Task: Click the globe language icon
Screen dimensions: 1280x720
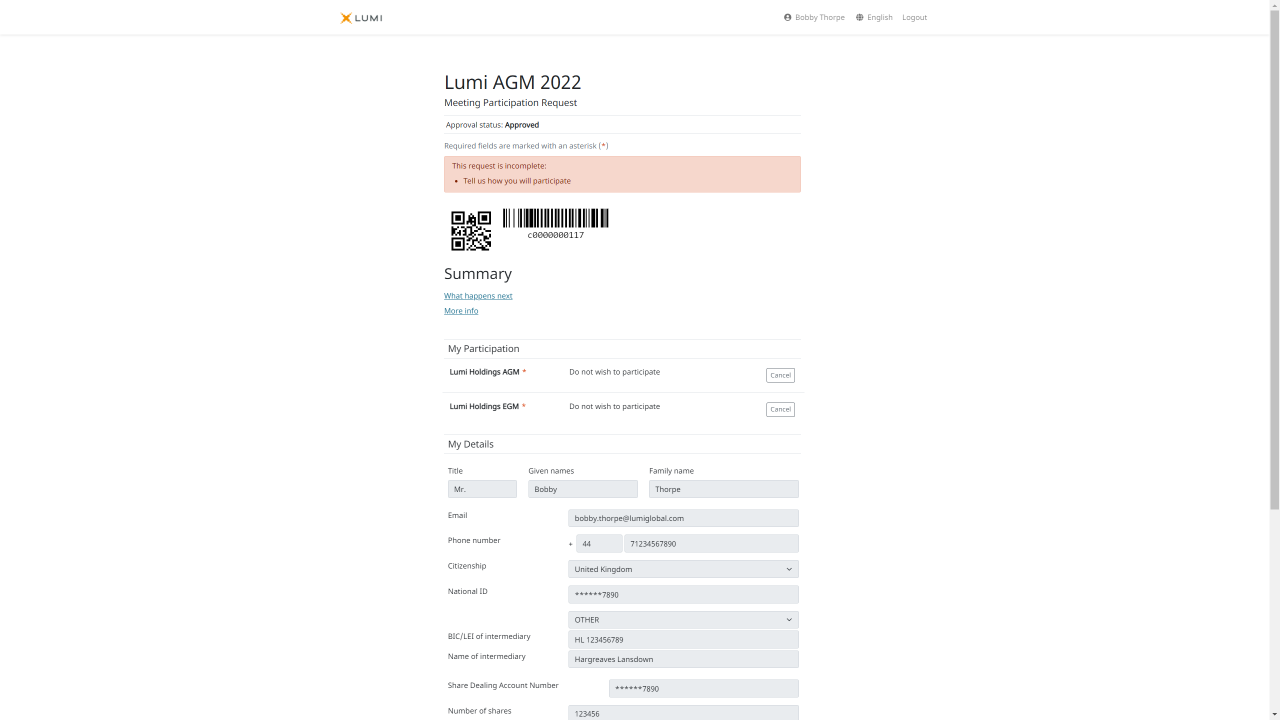Action: tap(859, 17)
